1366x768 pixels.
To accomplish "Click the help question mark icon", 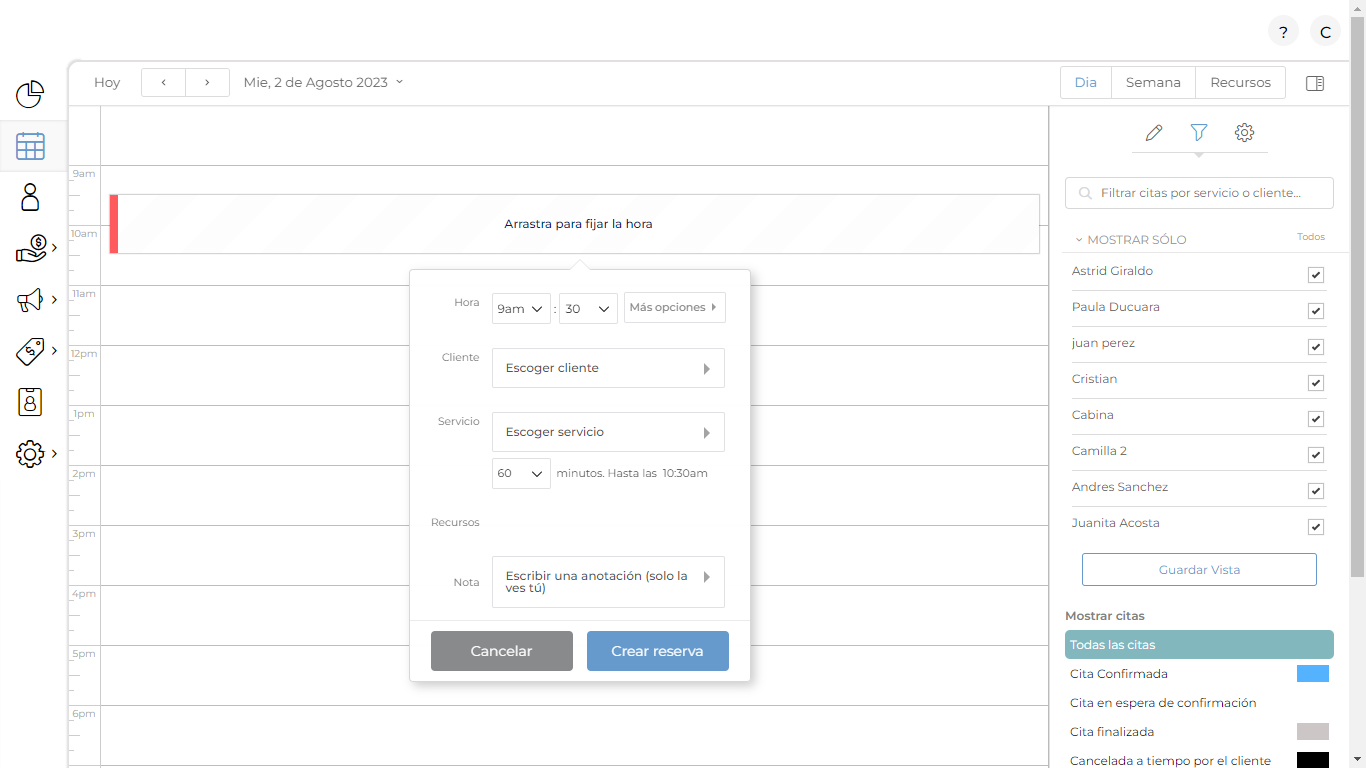I will [x=1283, y=32].
